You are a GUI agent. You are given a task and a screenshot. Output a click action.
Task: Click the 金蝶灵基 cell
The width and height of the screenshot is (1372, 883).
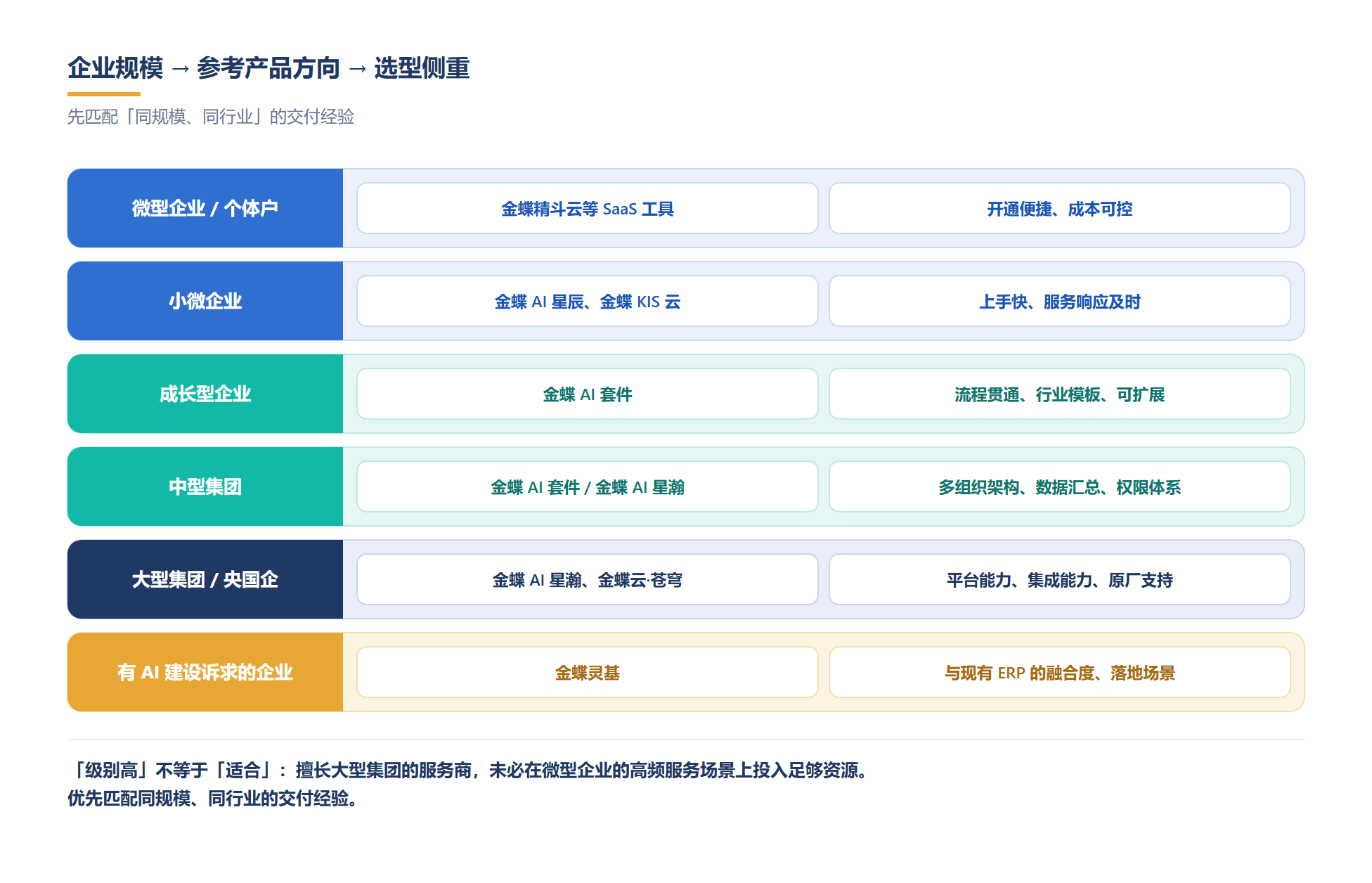[x=588, y=672]
